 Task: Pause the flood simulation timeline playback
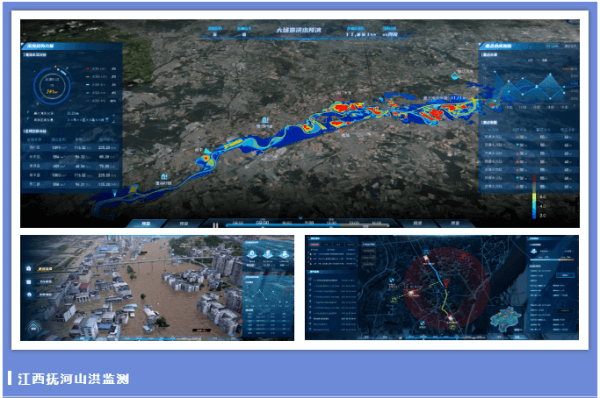pyautogui.click(x=215, y=225)
